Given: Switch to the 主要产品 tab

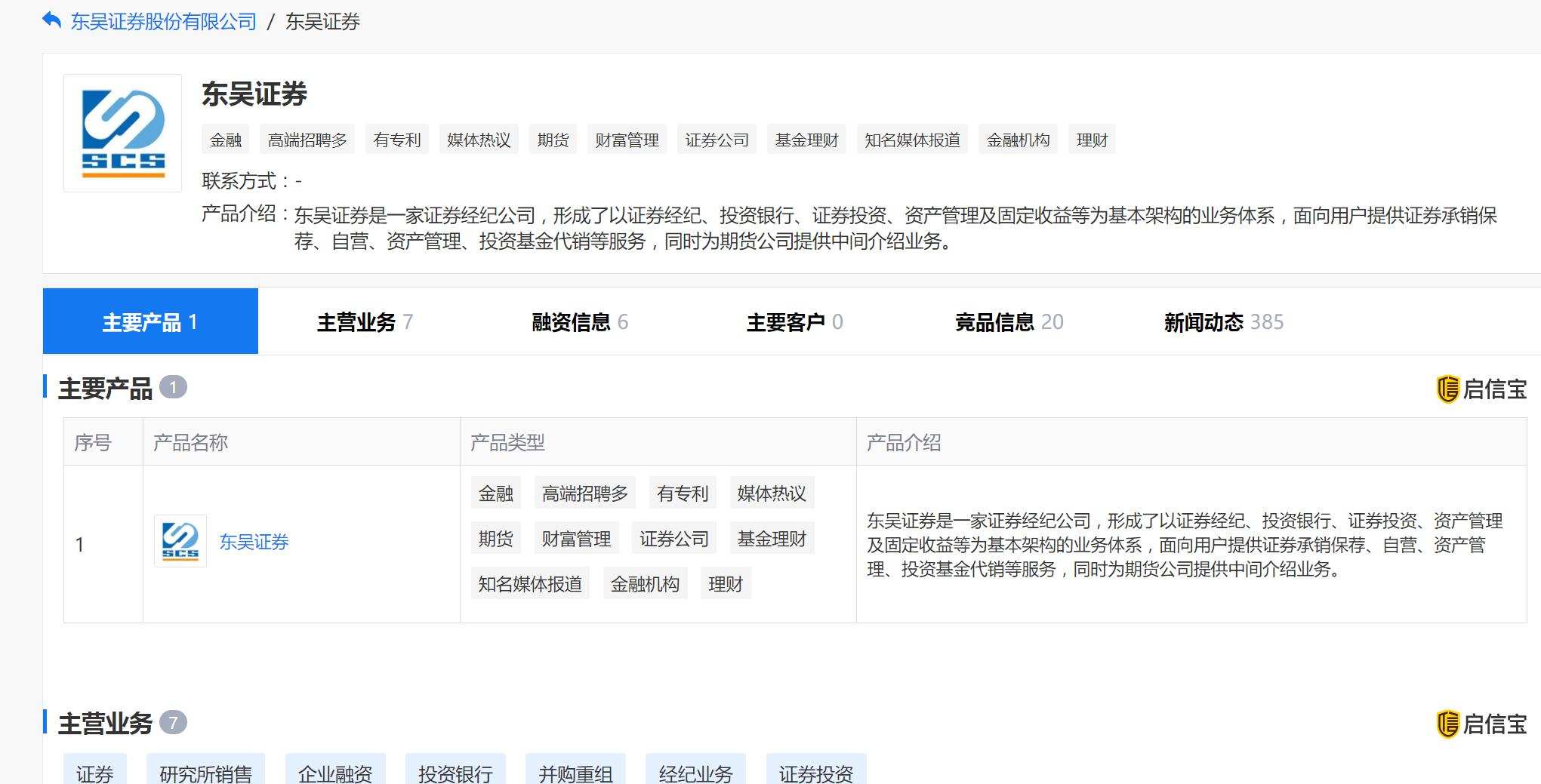Looking at the screenshot, I should click(x=150, y=321).
